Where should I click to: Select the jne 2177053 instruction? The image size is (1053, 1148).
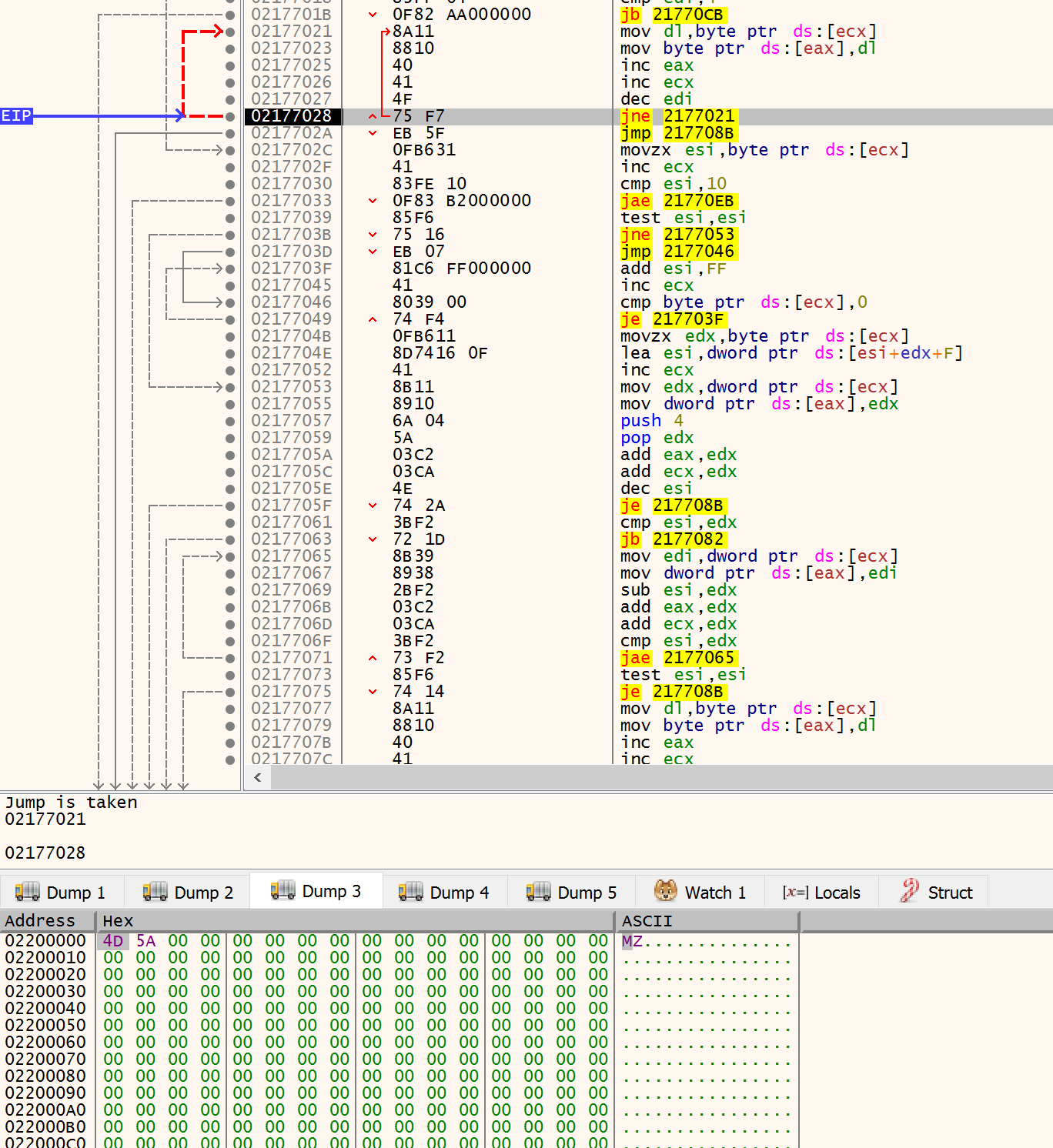tap(679, 235)
